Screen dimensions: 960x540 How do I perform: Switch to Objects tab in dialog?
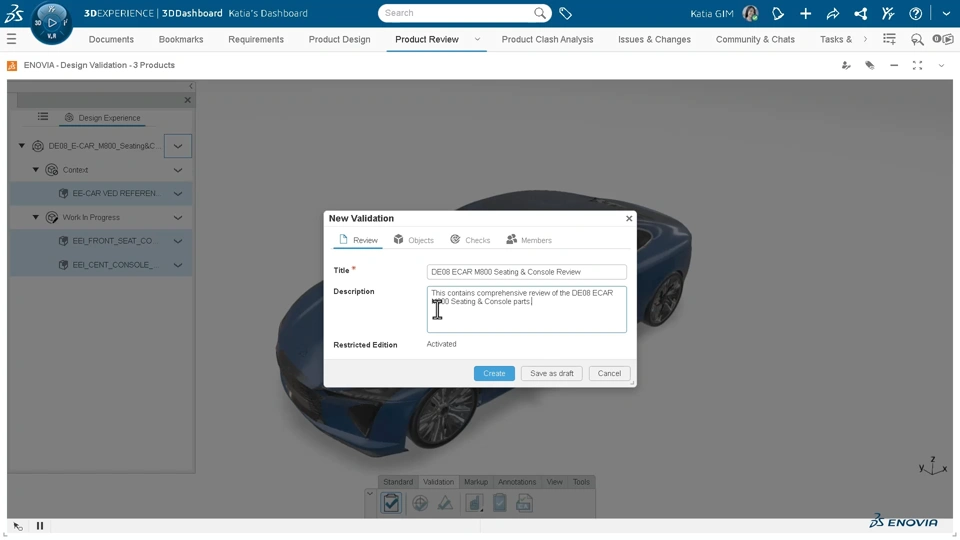point(414,240)
